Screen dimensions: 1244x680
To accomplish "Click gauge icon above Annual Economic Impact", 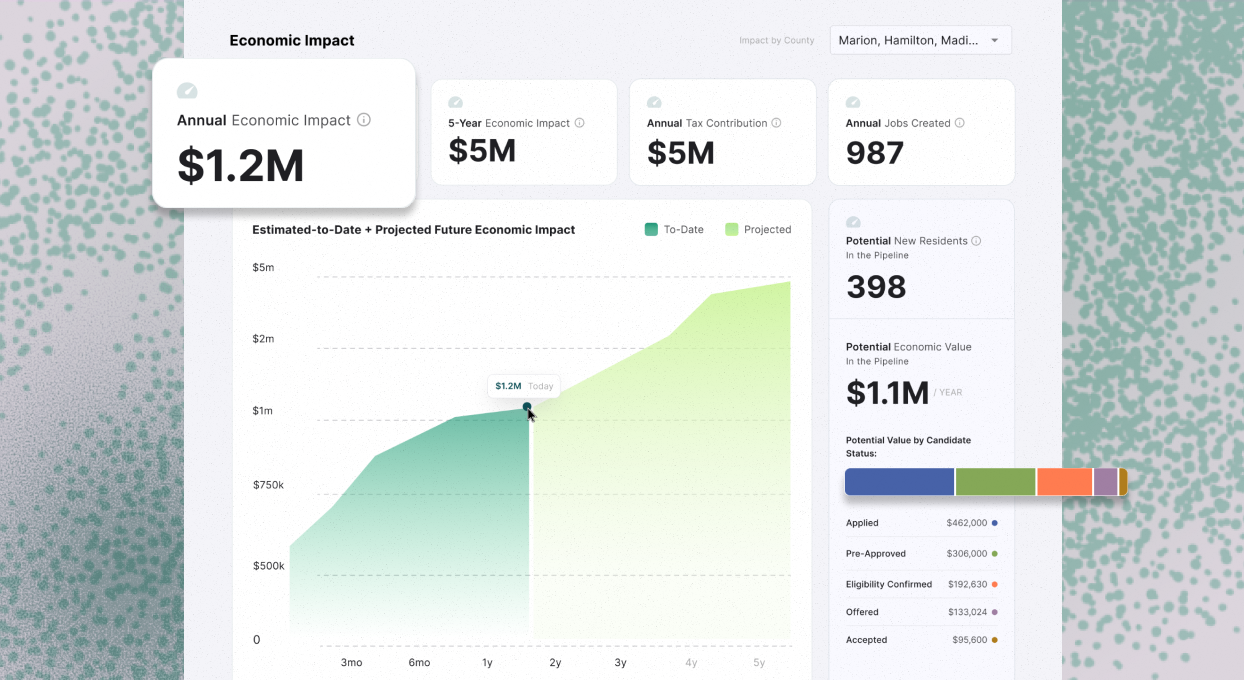I will (x=187, y=91).
